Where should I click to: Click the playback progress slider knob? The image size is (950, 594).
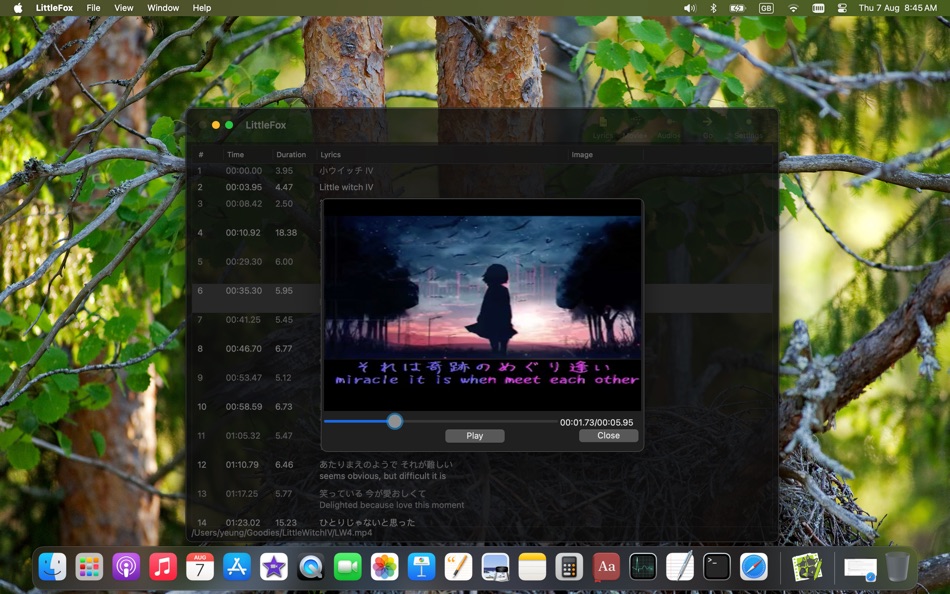[x=394, y=421]
